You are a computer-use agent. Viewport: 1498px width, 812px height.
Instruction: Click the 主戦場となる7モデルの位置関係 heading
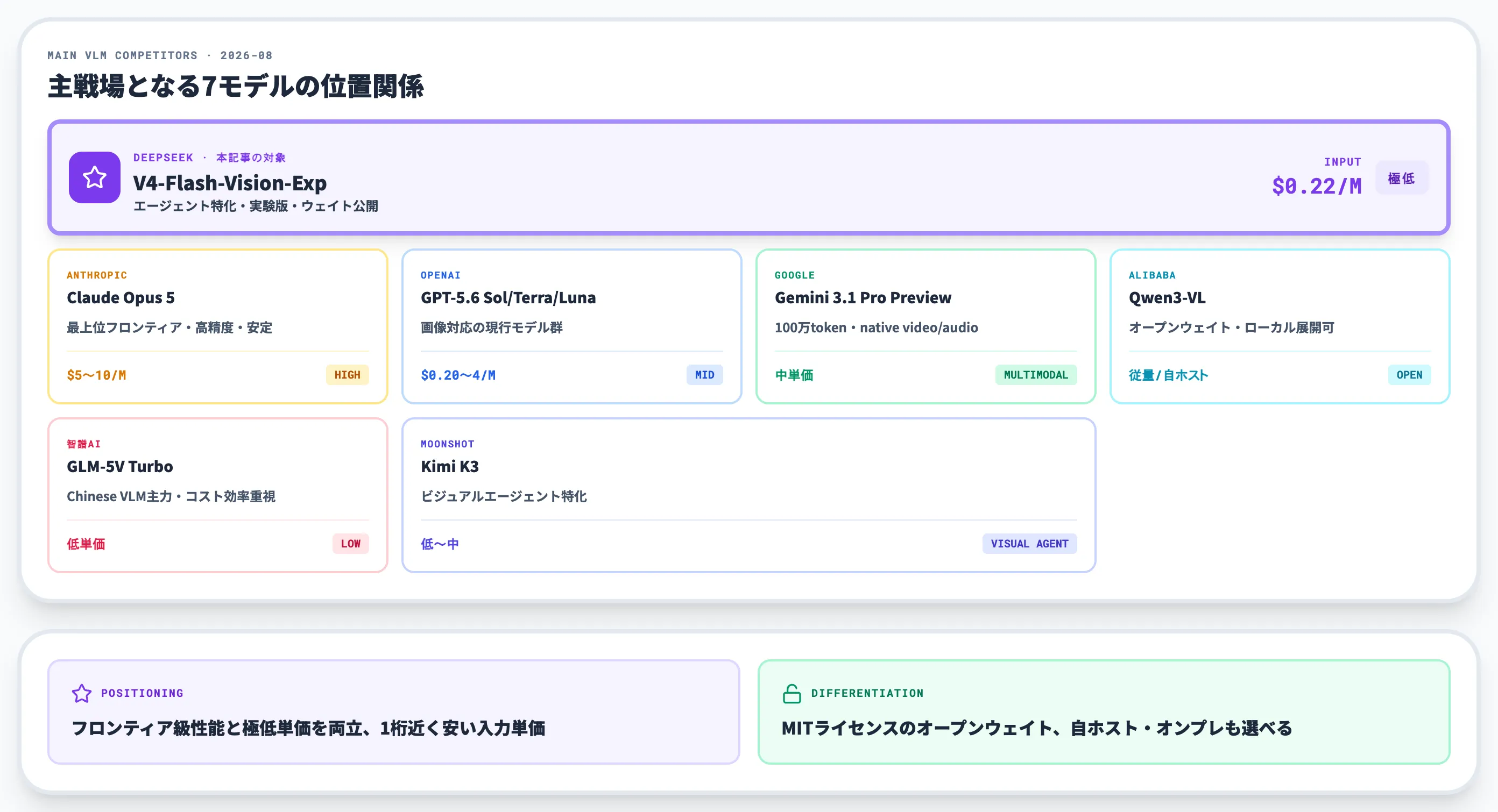pos(236,86)
